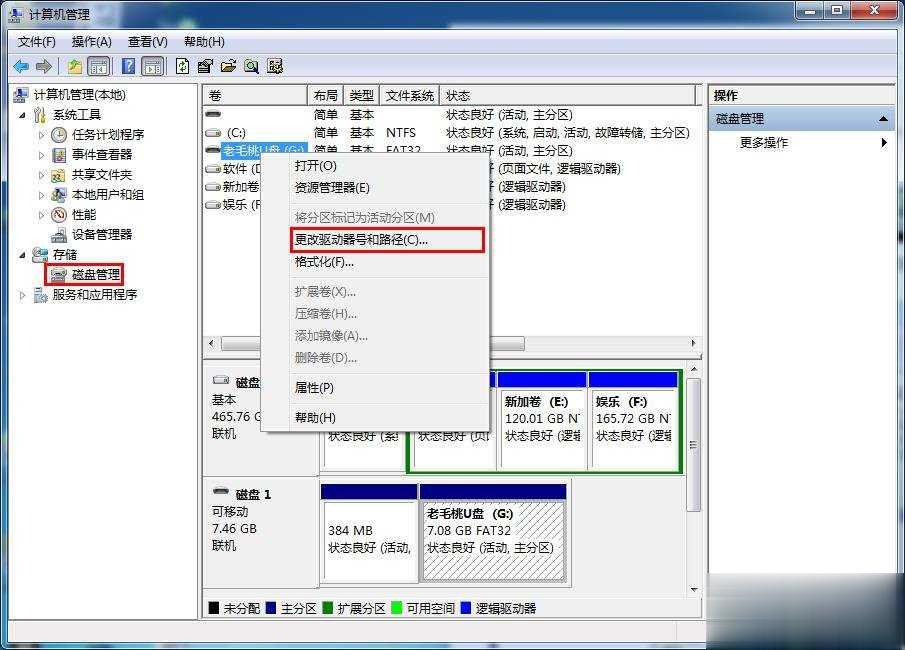Select the 新加卷 (E:) partition block
The width and height of the screenshot is (905, 650).
point(543,420)
